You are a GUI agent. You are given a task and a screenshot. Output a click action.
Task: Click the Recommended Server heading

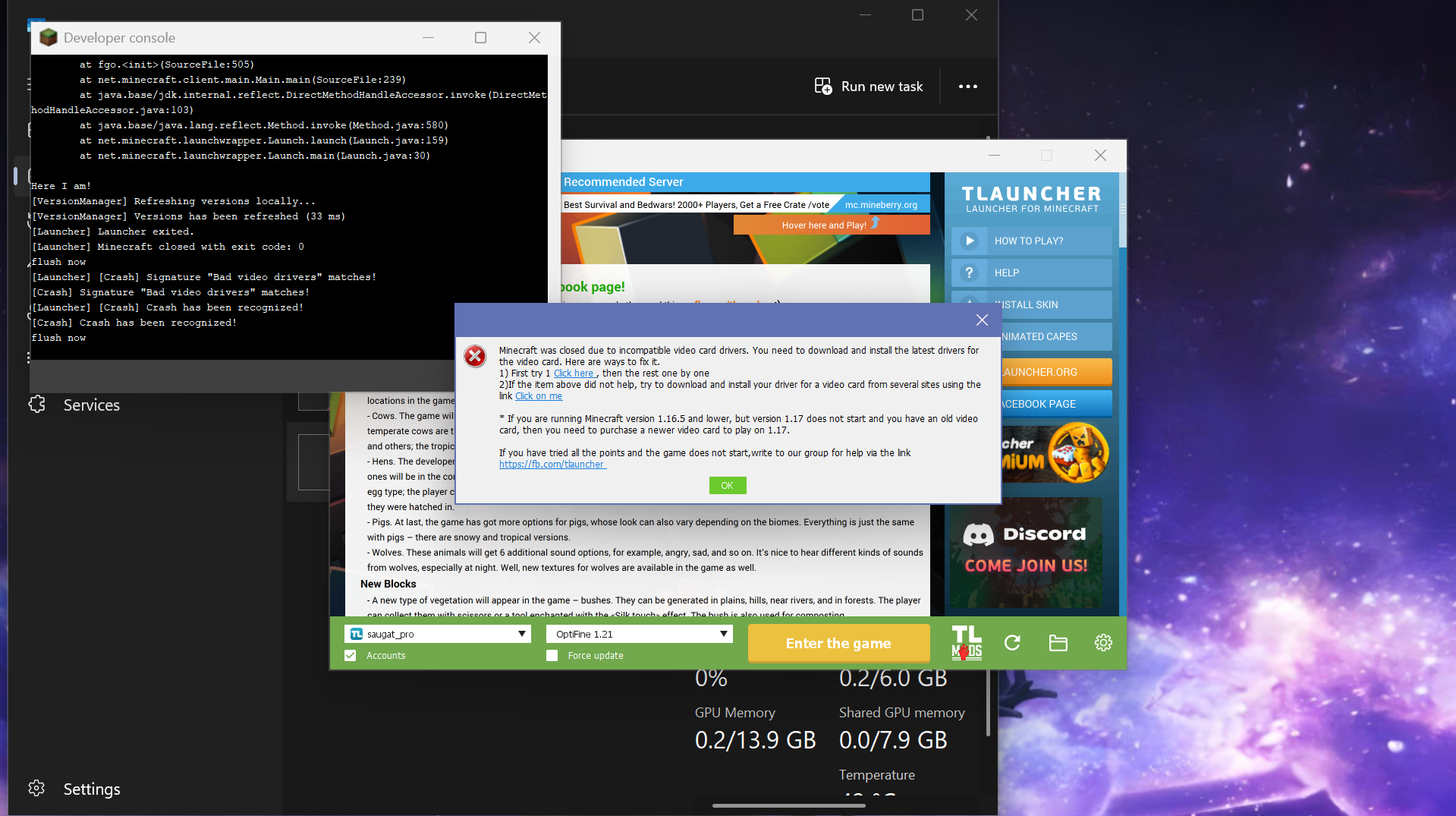coord(623,182)
